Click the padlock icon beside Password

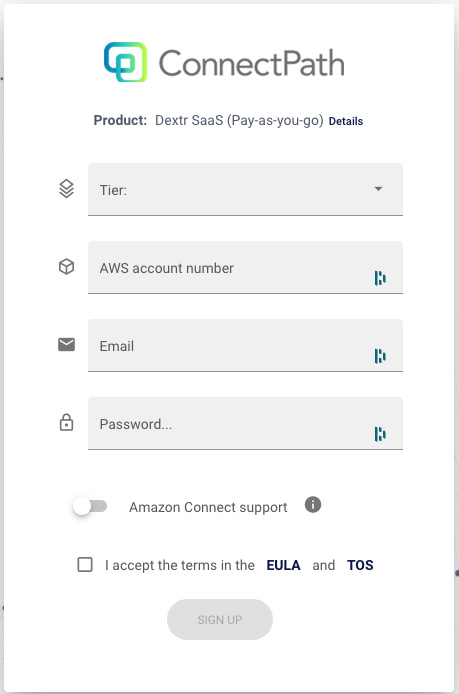tap(66, 422)
